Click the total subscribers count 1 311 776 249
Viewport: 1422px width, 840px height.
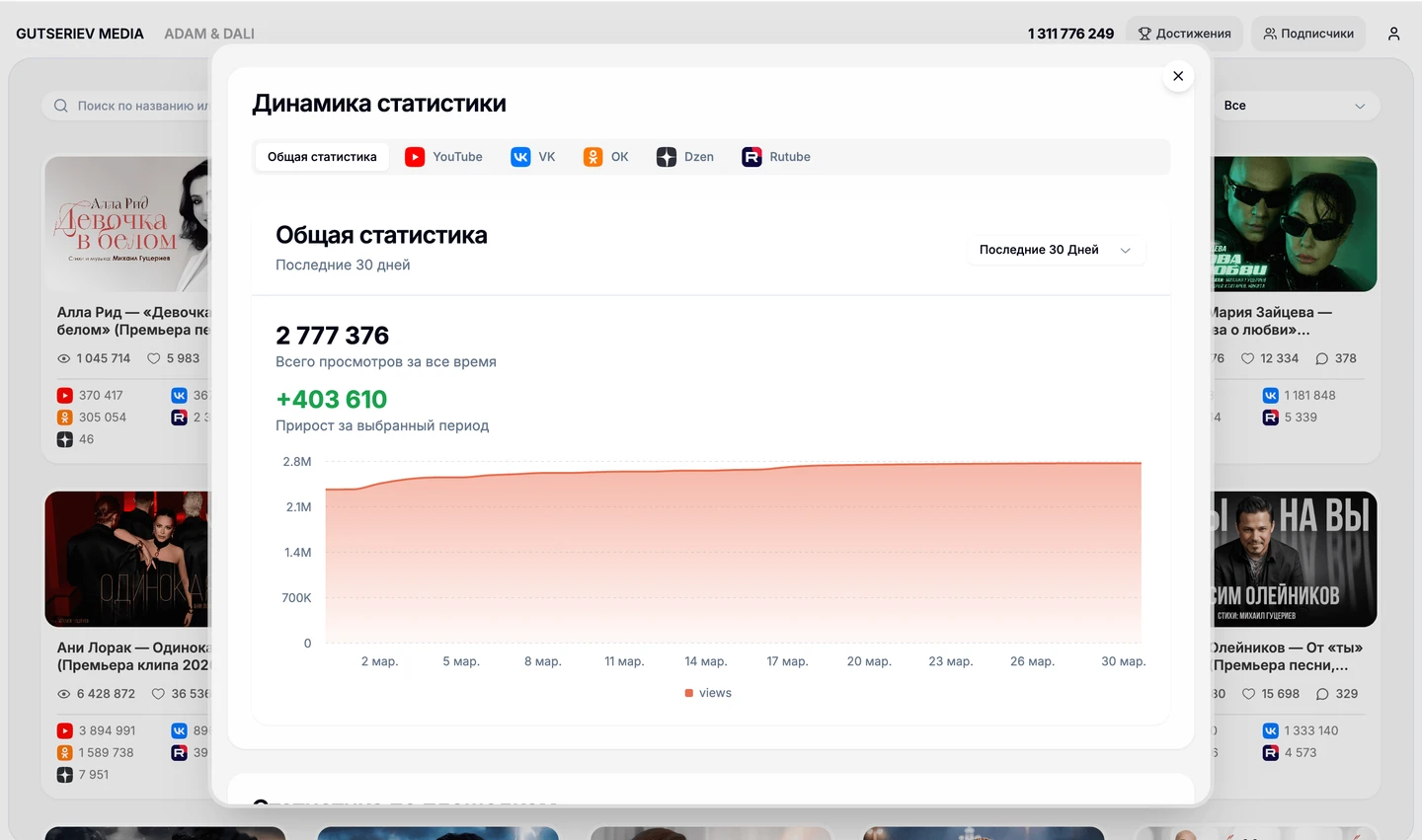(x=1070, y=34)
